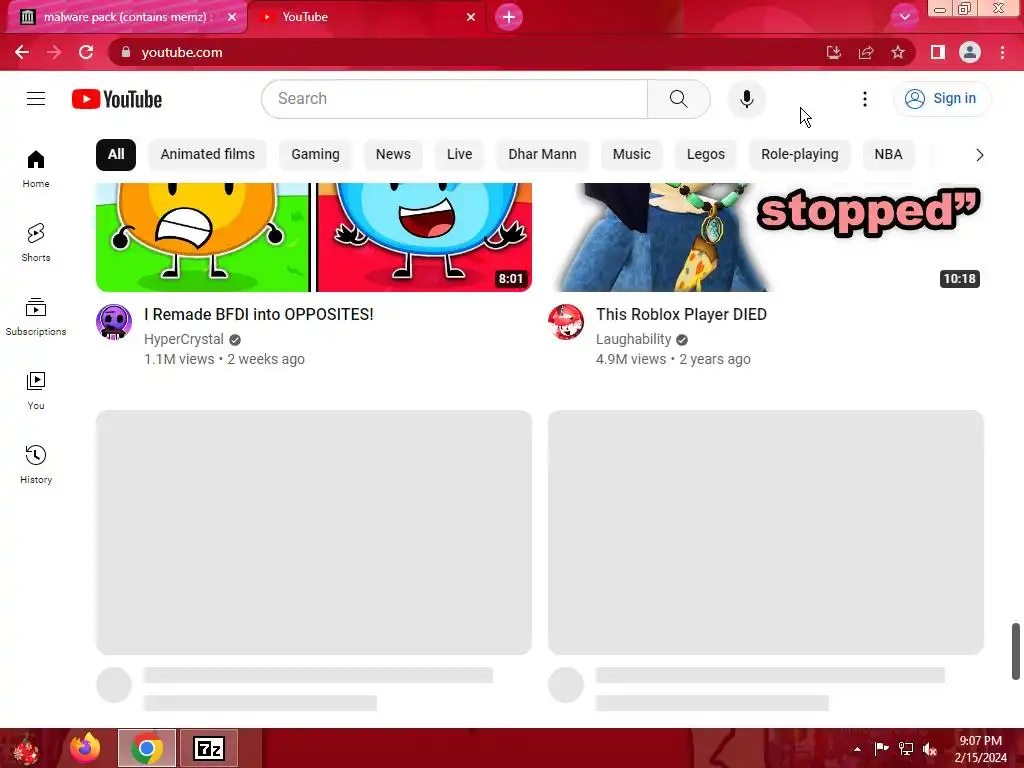Select the Gaming chip
This screenshot has height=768, width=1024.
[x=315, y=155]
